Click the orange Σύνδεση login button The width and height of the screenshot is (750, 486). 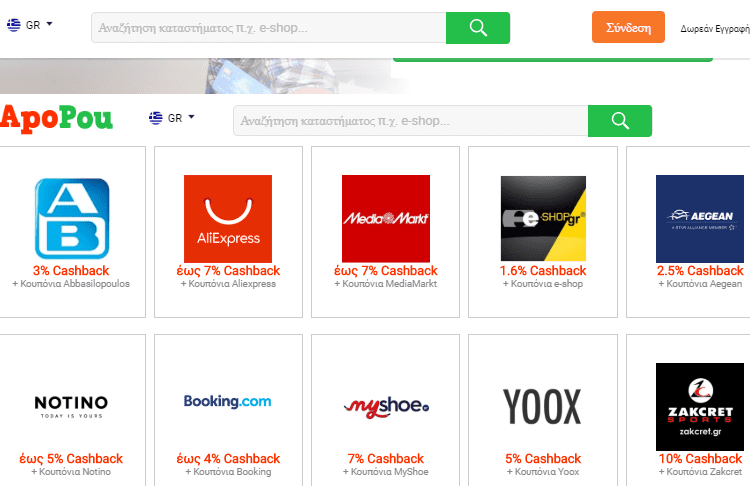tap(628, 27)
